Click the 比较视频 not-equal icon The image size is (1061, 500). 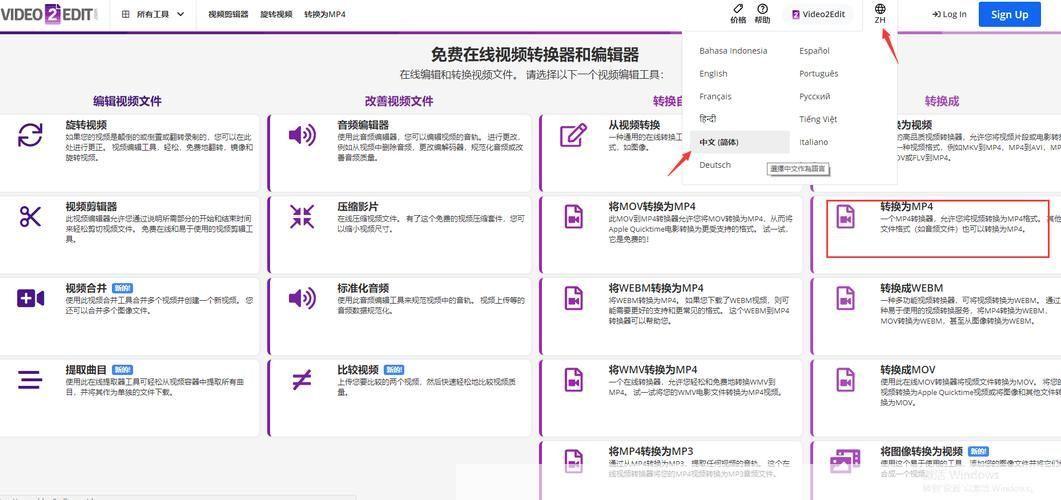(302, 380)
